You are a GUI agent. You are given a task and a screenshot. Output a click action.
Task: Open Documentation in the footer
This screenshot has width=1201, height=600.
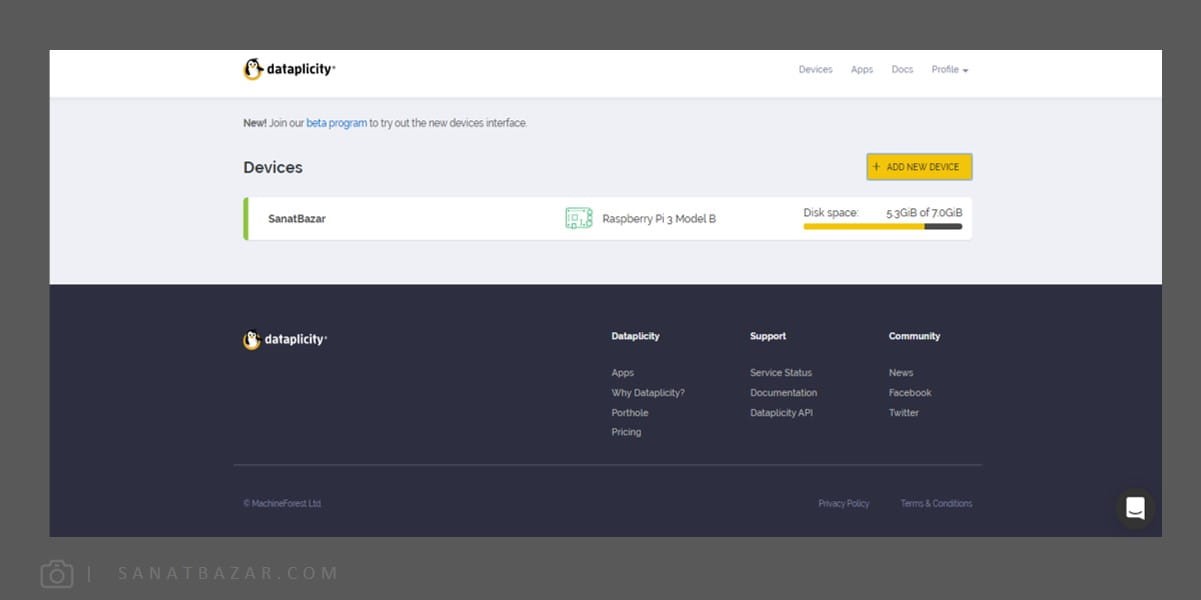pos(784,393)
